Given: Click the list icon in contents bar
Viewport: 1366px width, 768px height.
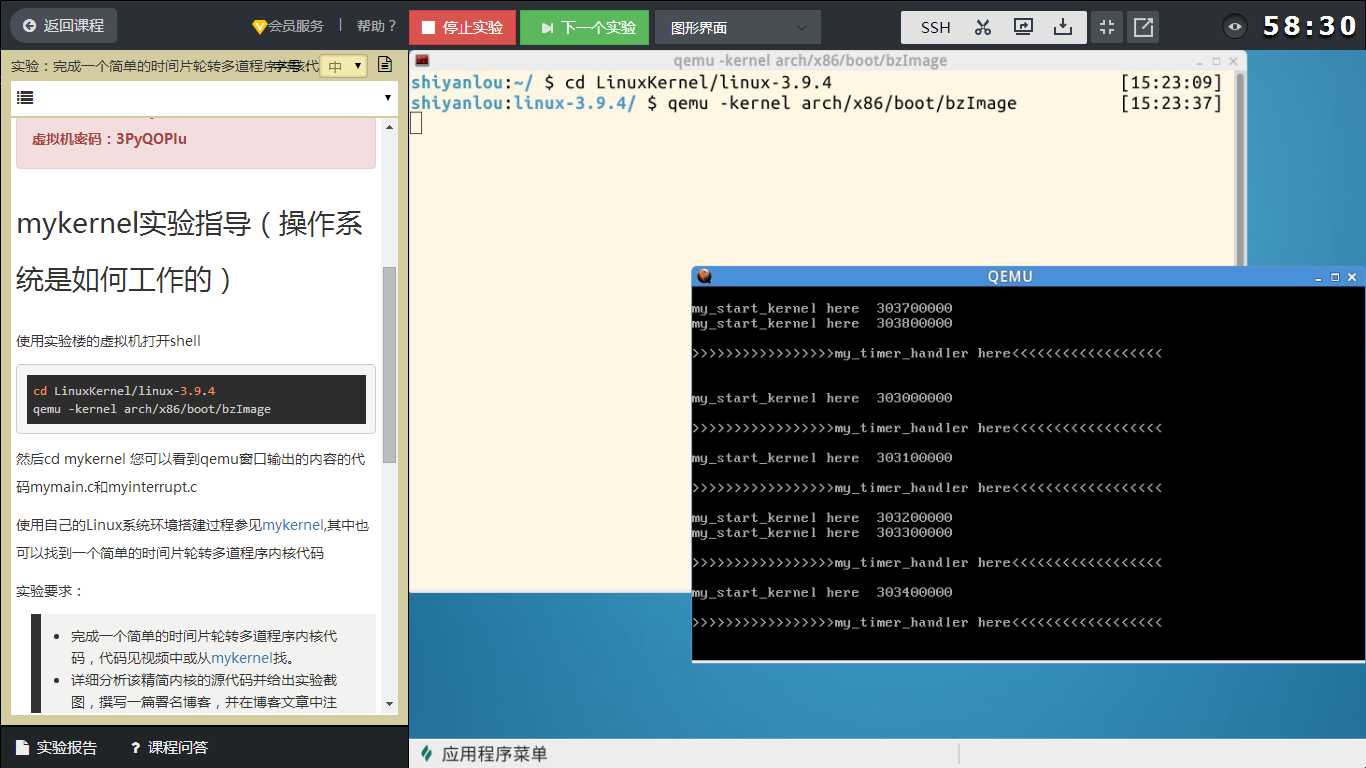Looking at the screenshot, I should [x=25, y=98].
